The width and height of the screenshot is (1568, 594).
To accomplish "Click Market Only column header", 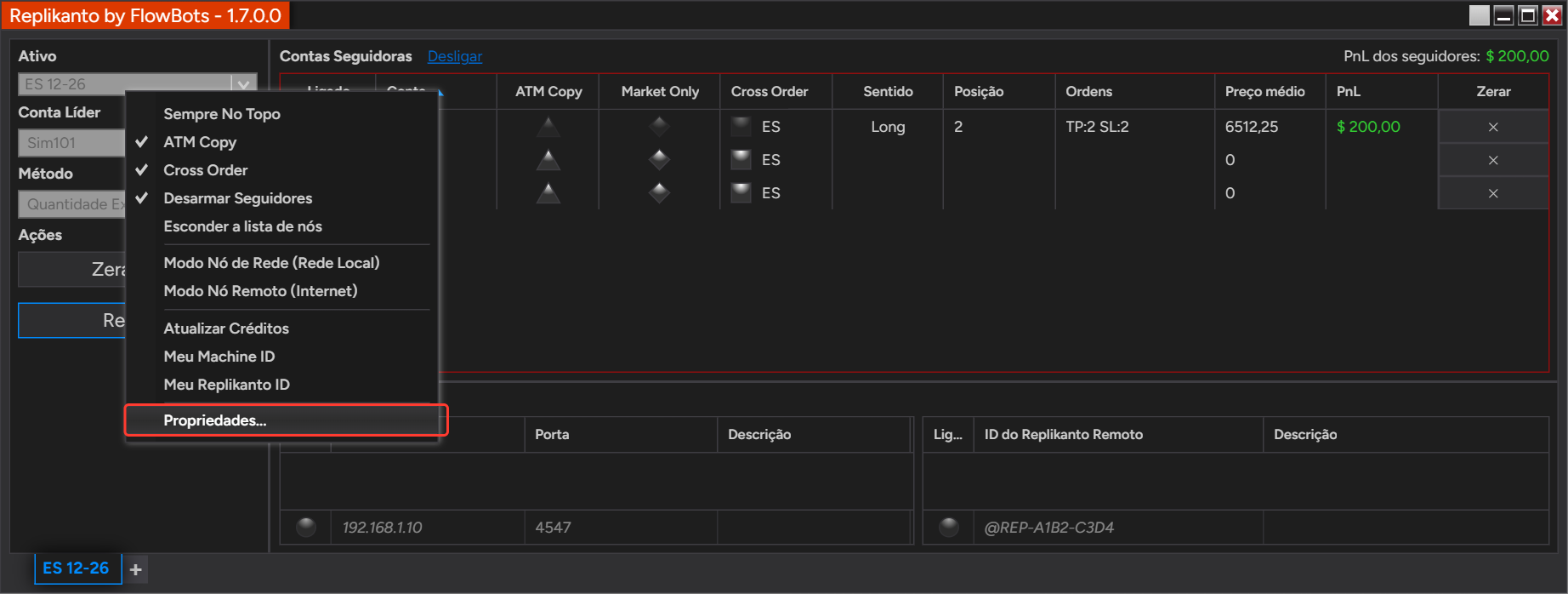I will pos(660,91).
